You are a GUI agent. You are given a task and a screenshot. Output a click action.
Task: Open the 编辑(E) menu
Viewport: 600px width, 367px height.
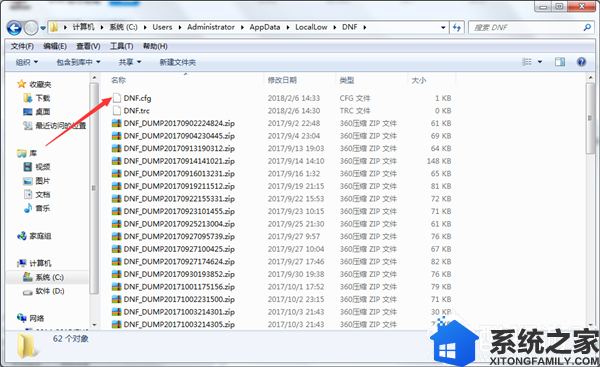click(x=55, y=46)
